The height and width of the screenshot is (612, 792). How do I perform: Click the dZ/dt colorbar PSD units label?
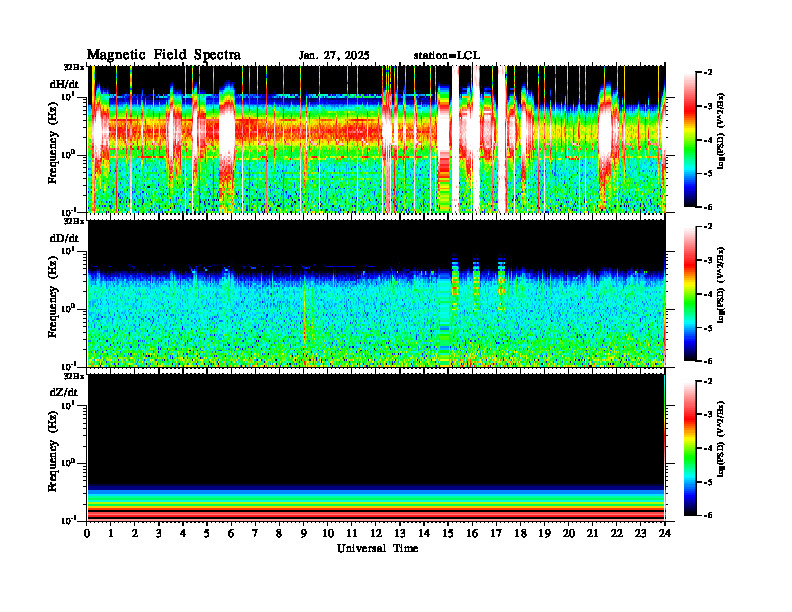[720, 439]
